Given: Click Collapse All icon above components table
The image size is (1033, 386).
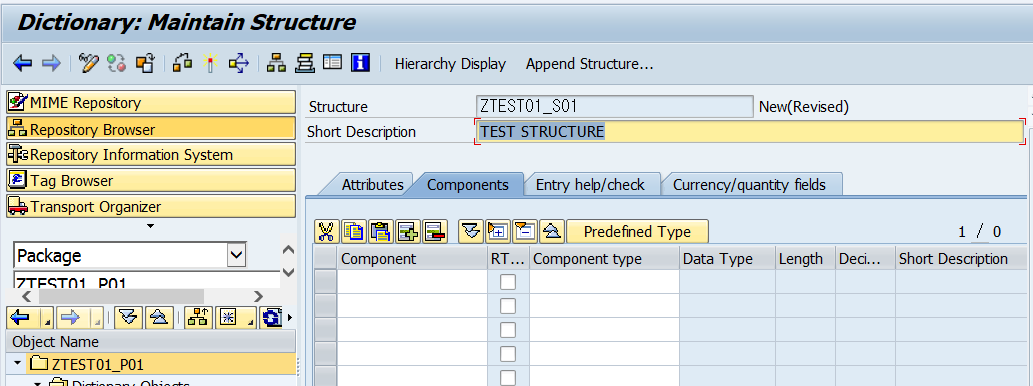Looking at the screenshot, I should 551,231.
